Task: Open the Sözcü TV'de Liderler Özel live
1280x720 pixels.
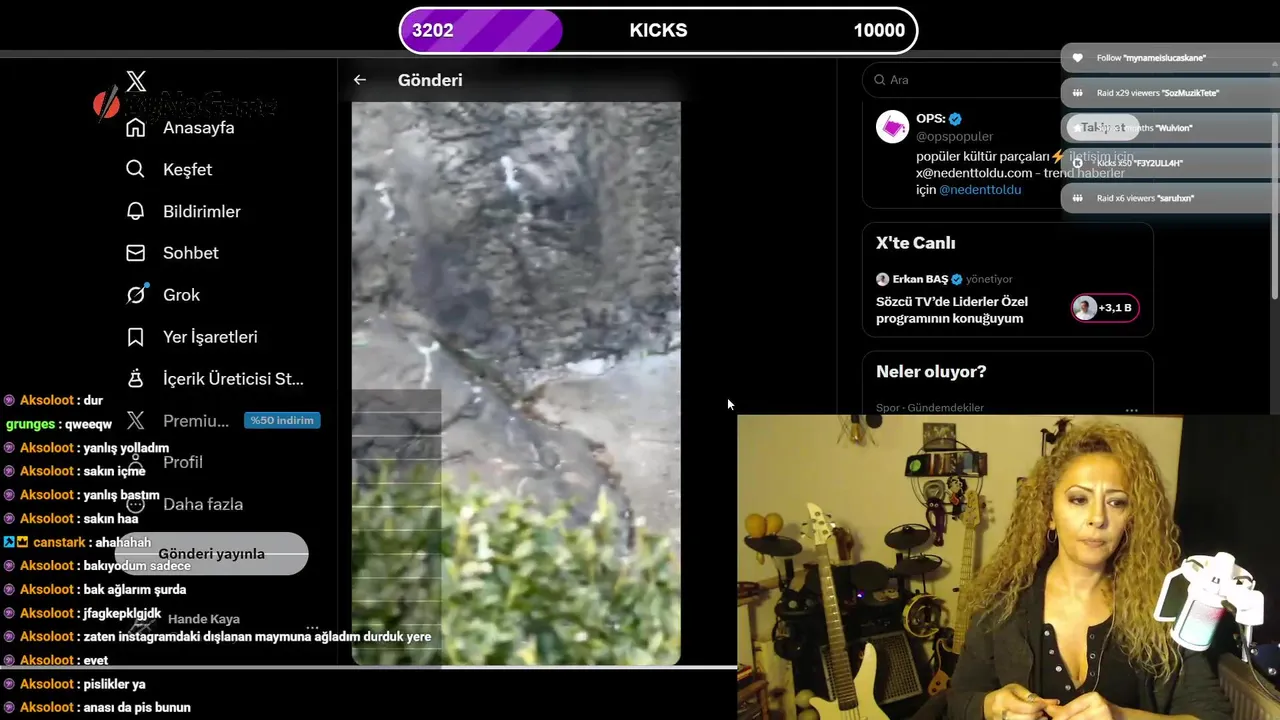Action: pos(951,310)
